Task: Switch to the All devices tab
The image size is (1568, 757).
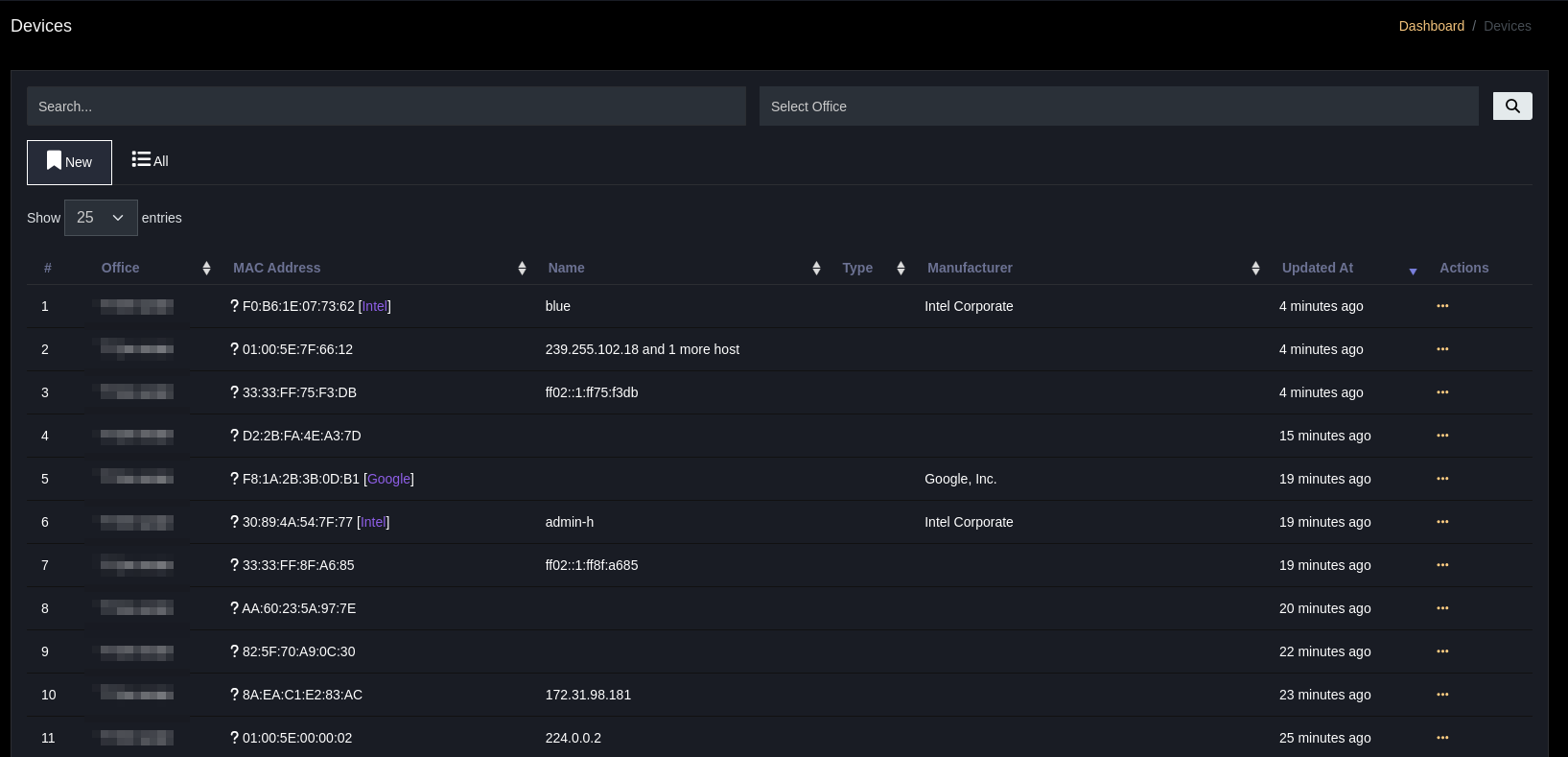Action: (x=151, y=161)
